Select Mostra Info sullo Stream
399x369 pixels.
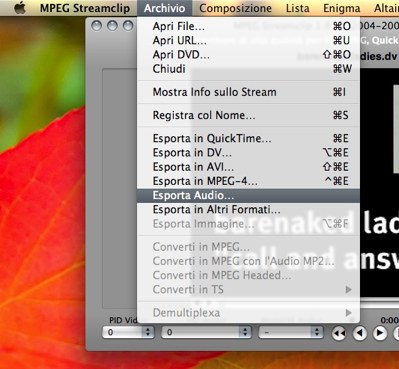(x=248, y=92)
